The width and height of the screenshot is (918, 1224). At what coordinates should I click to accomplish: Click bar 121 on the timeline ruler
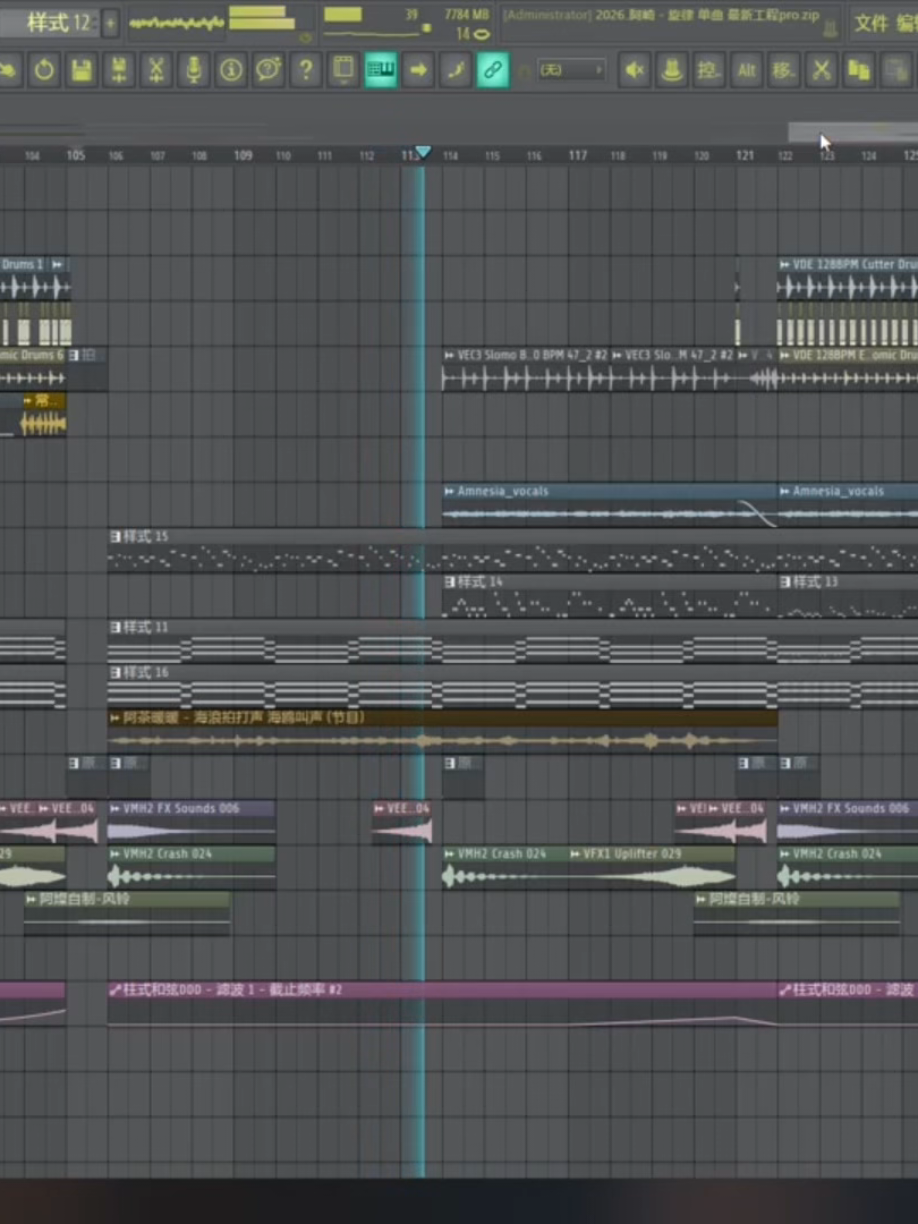[x=745, y=156]
